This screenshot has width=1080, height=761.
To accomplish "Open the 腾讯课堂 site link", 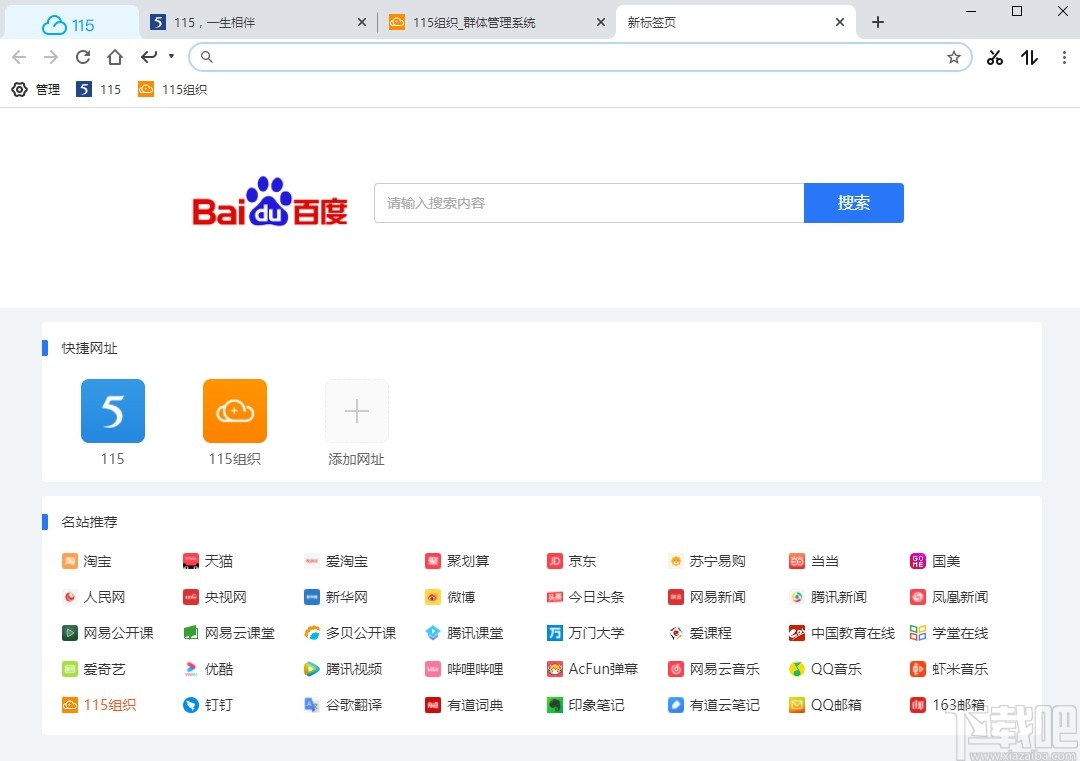I will (x=464, y=633).
